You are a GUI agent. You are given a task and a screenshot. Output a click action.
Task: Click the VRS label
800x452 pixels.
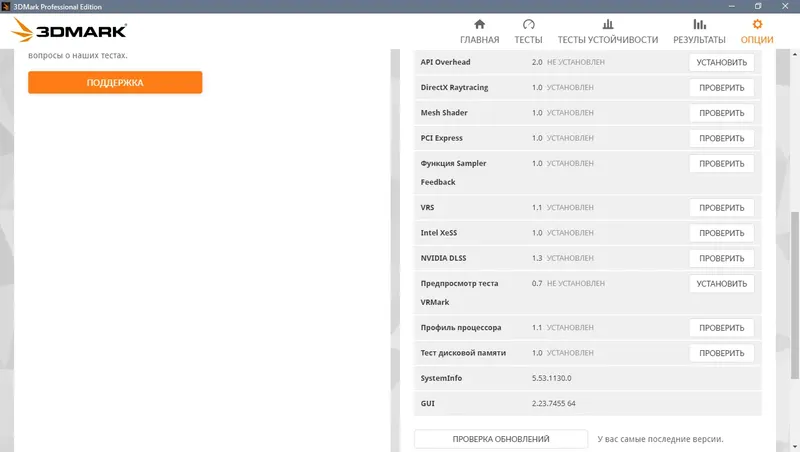tap(428, 208)
